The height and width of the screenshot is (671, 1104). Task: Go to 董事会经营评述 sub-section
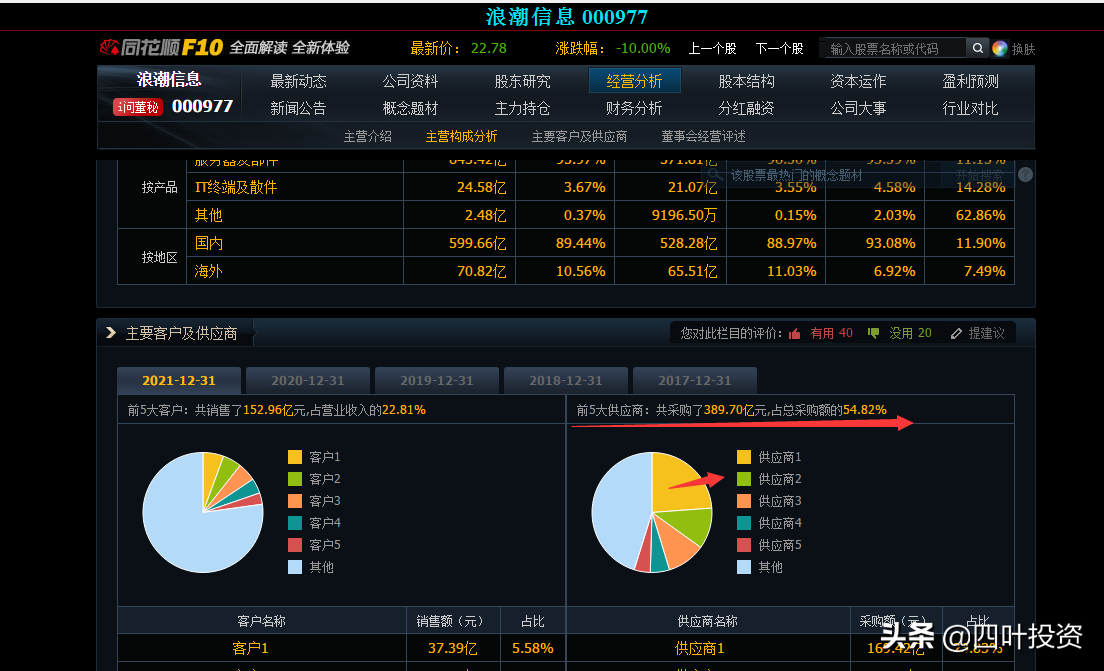[703, 137]
